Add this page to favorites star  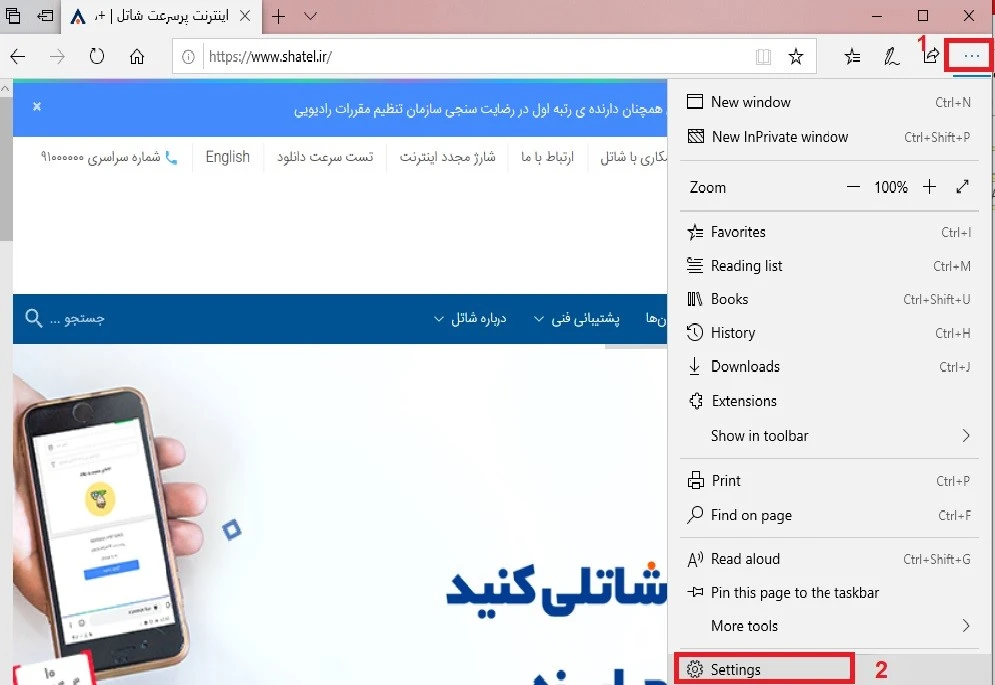796,57
